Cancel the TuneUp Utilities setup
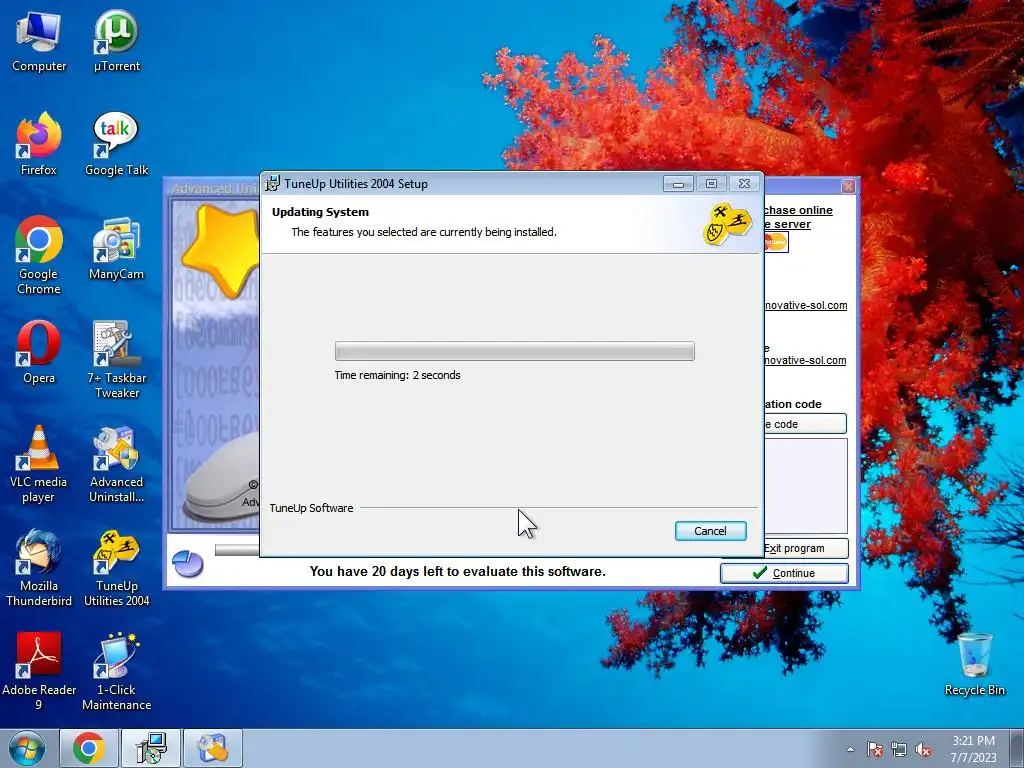 click(x=711, y=531)
